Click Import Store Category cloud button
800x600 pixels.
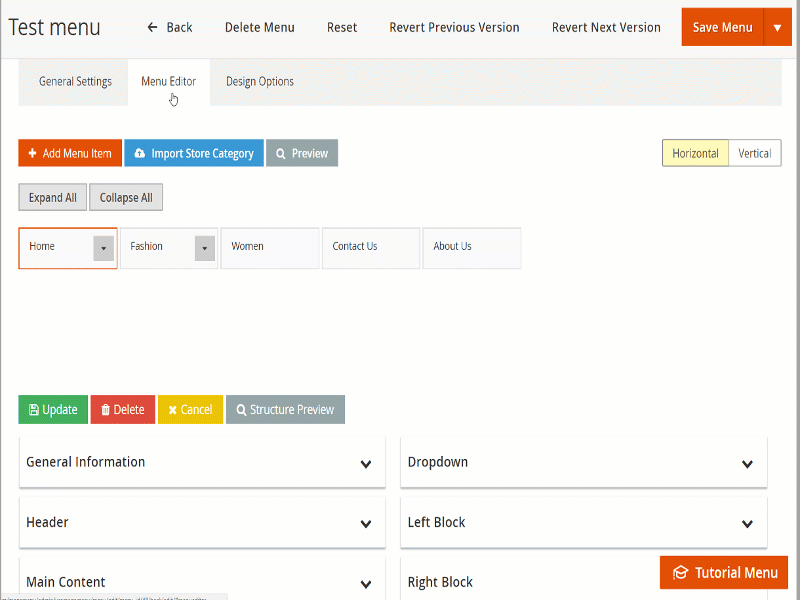click(194, 153)
